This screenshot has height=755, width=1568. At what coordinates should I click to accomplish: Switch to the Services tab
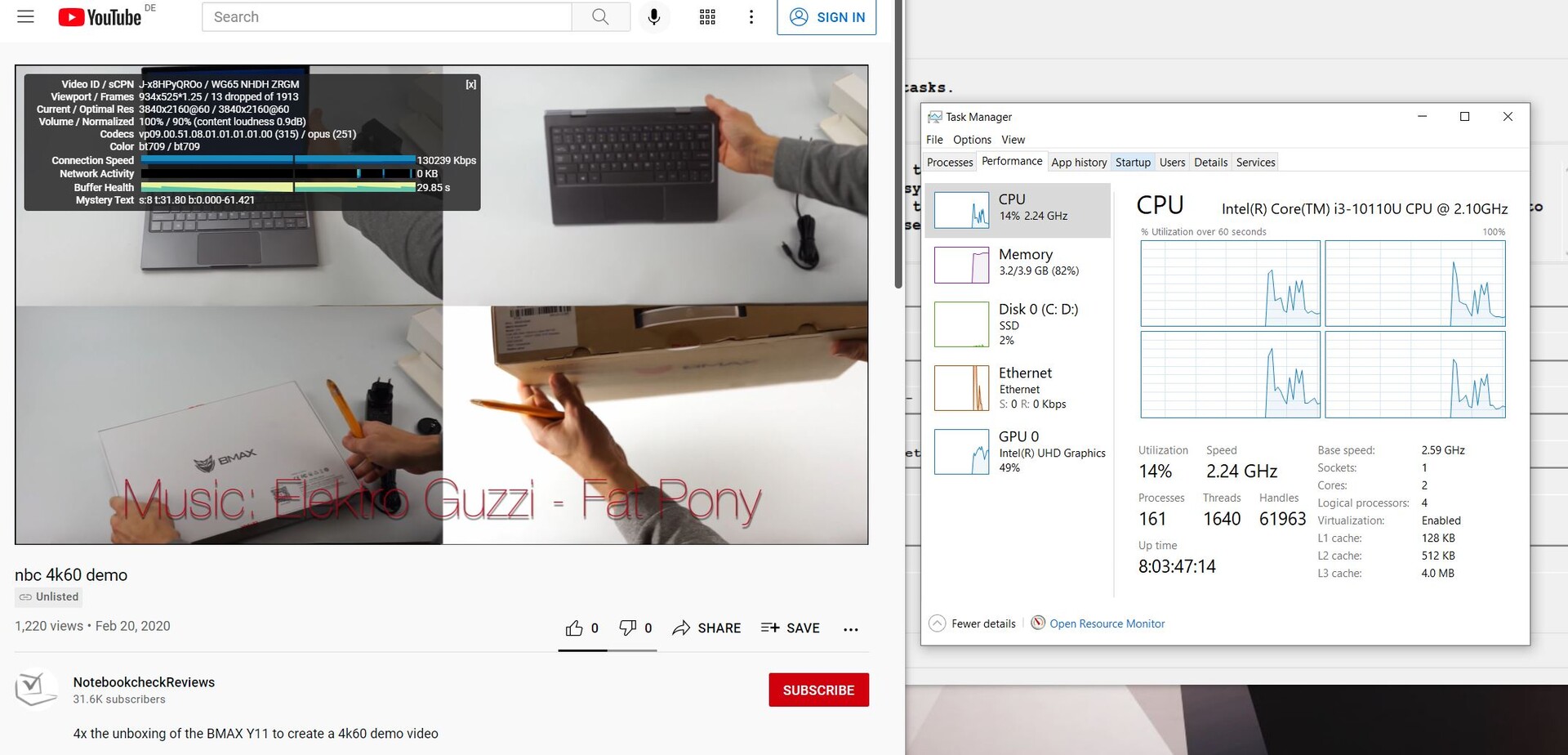[1255, 162]
